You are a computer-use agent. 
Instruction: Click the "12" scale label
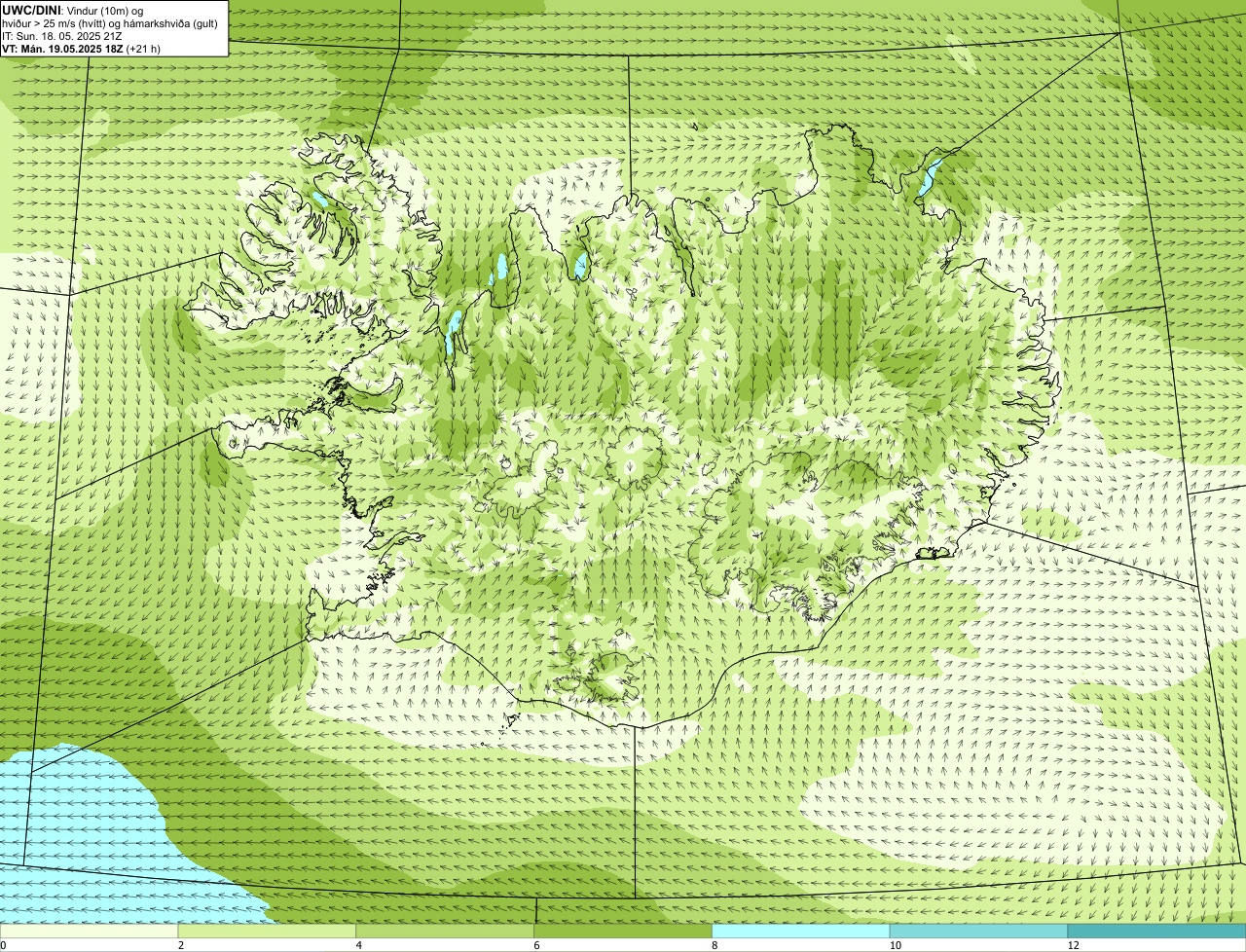(x=1072, y=945)
